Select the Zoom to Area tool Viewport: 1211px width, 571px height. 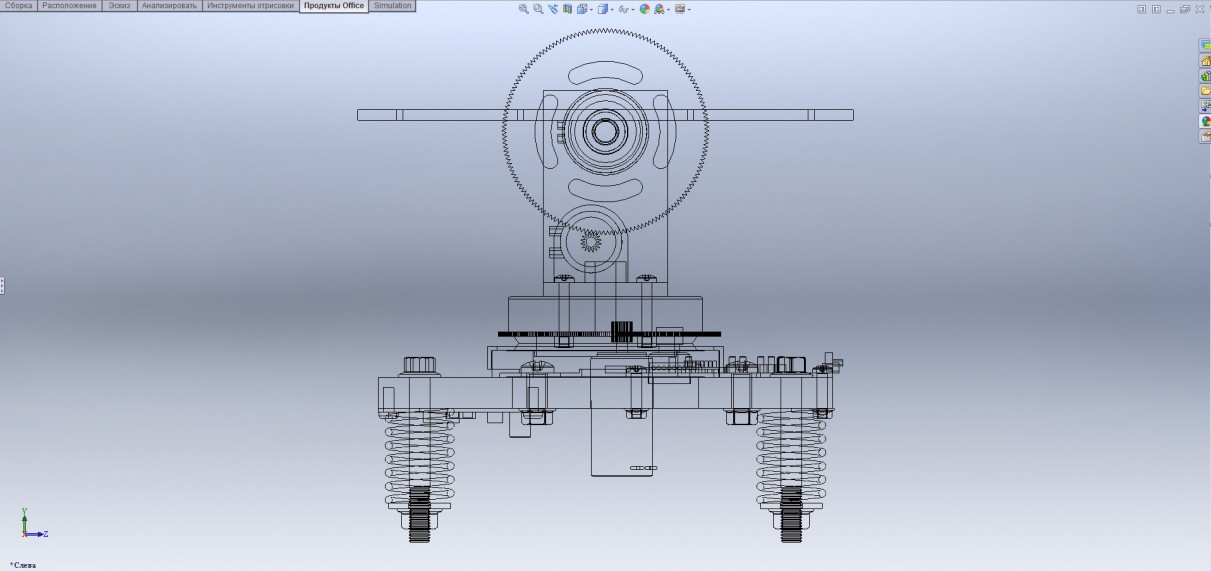538,9
